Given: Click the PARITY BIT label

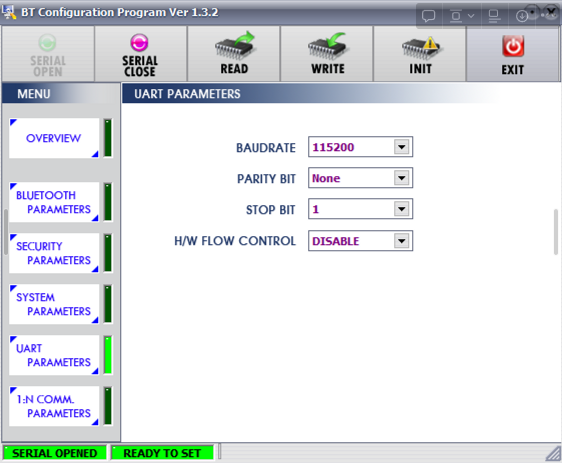Looking at the screenshot, I should pos(266,178).
